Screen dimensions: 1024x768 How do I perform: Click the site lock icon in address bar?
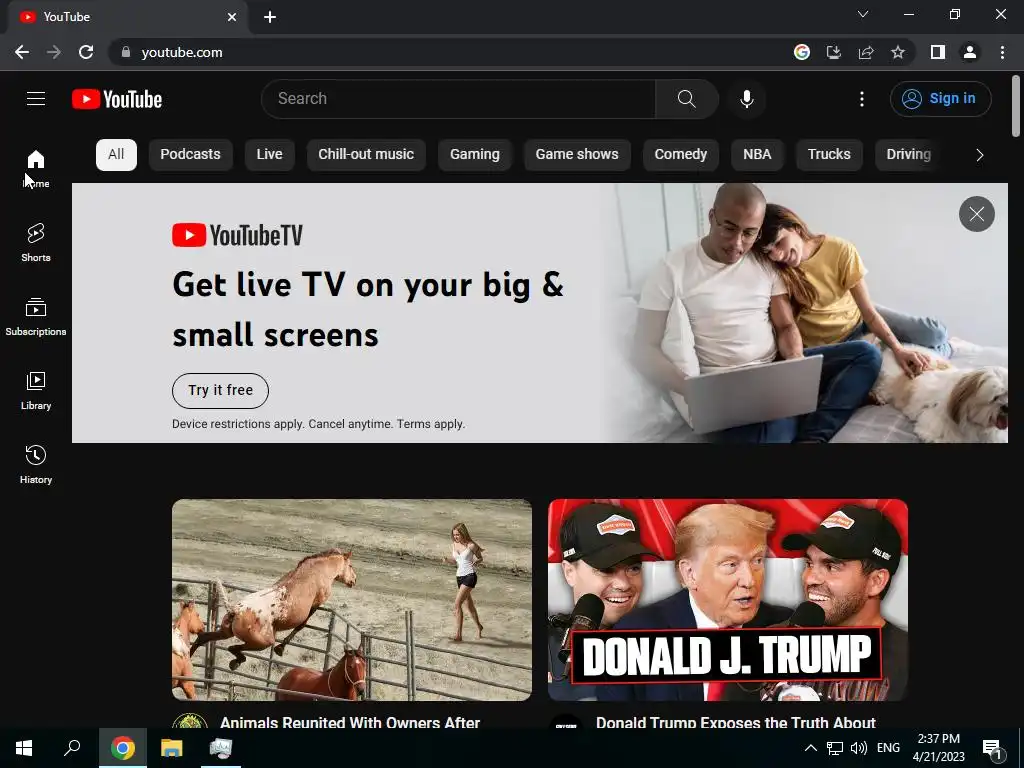click(125, 52)
